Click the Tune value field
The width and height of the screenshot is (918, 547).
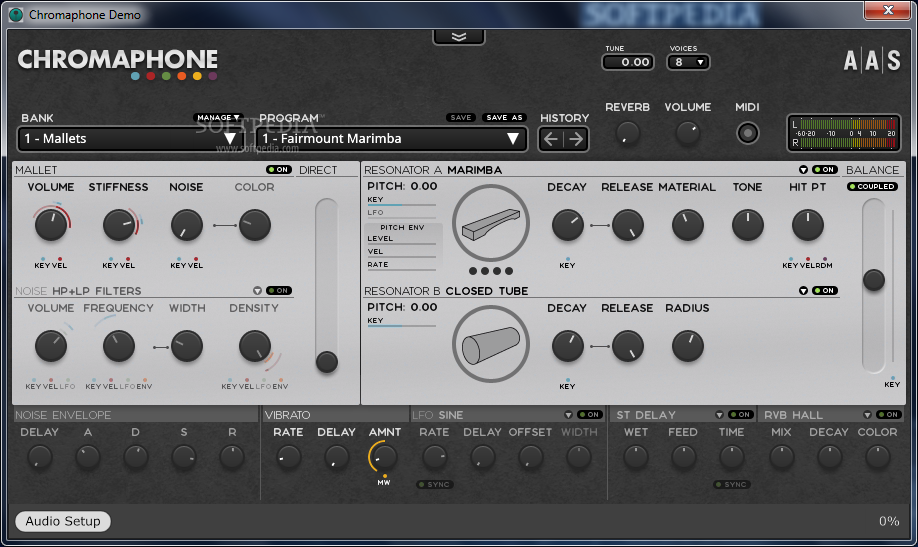628,62
